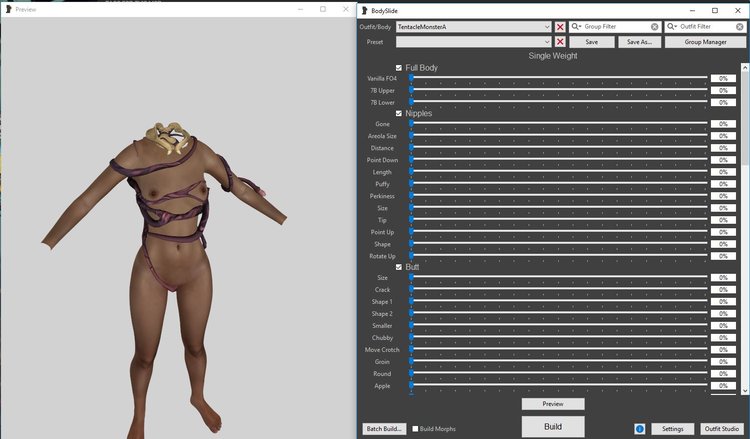750x439 pixels.
Task: Click the BodySlide window title icon
Action: [364, 11]
